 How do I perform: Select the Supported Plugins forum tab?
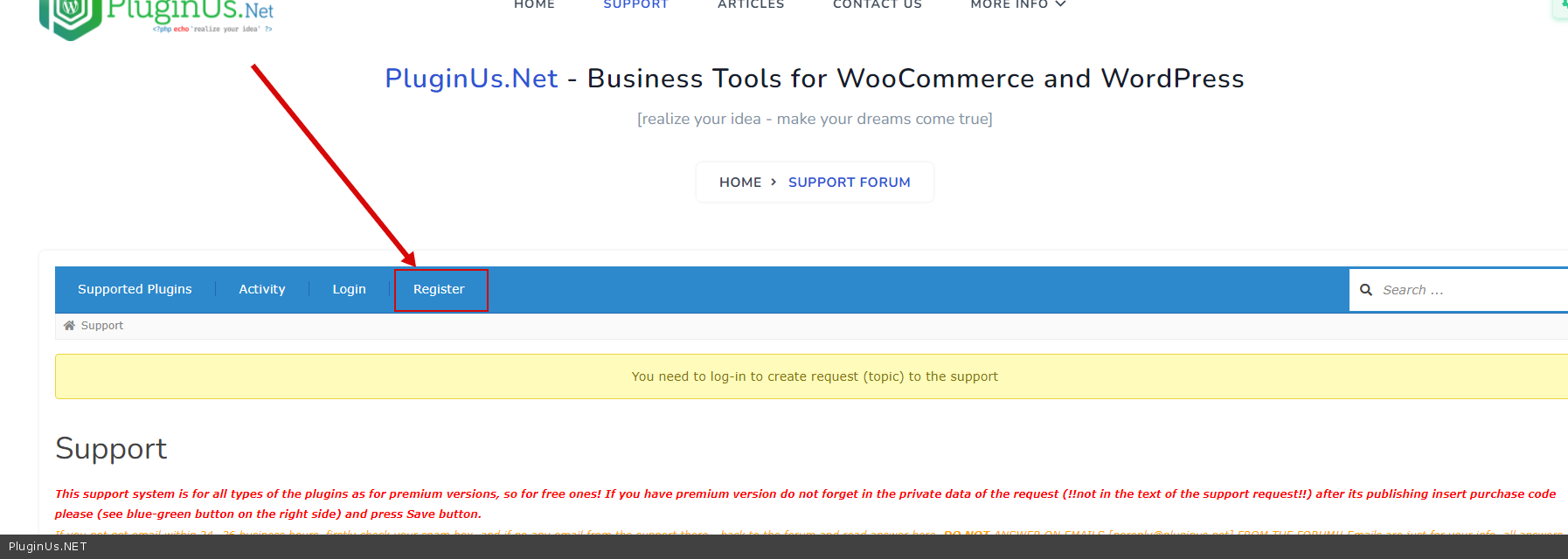pos(135,289)
